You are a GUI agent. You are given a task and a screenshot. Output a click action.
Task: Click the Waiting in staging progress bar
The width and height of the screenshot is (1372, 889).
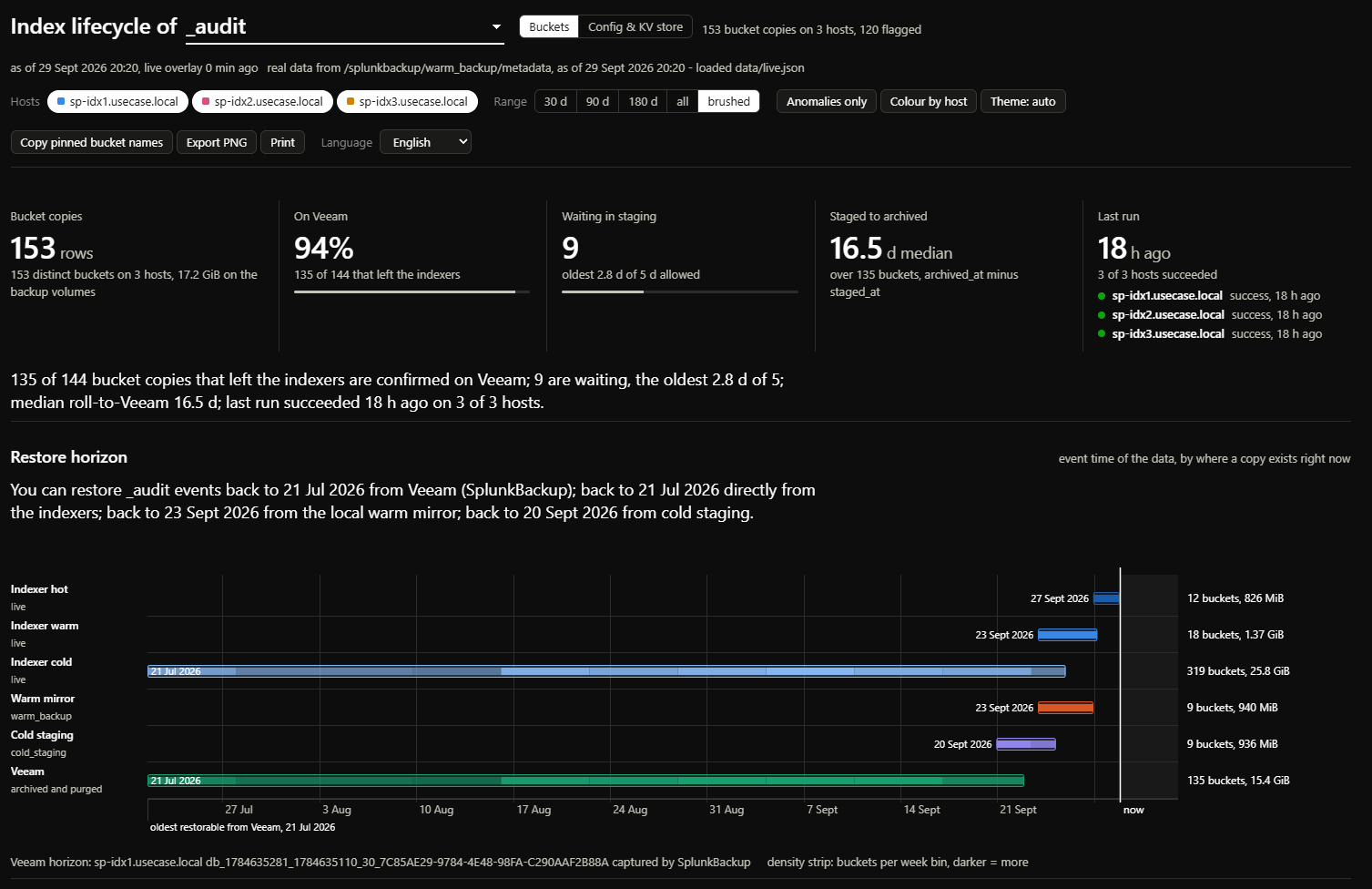(x=680, y=291)
